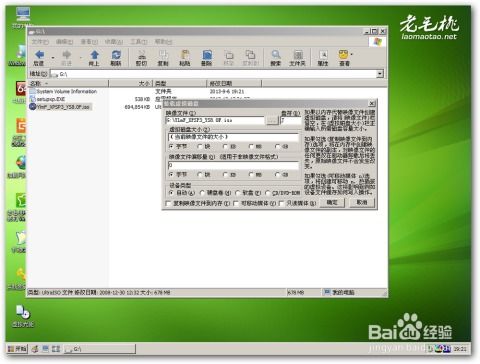Screen dimensions: 480x364
Task: Expand the View icon dropdown arrow
Action: 352,54
